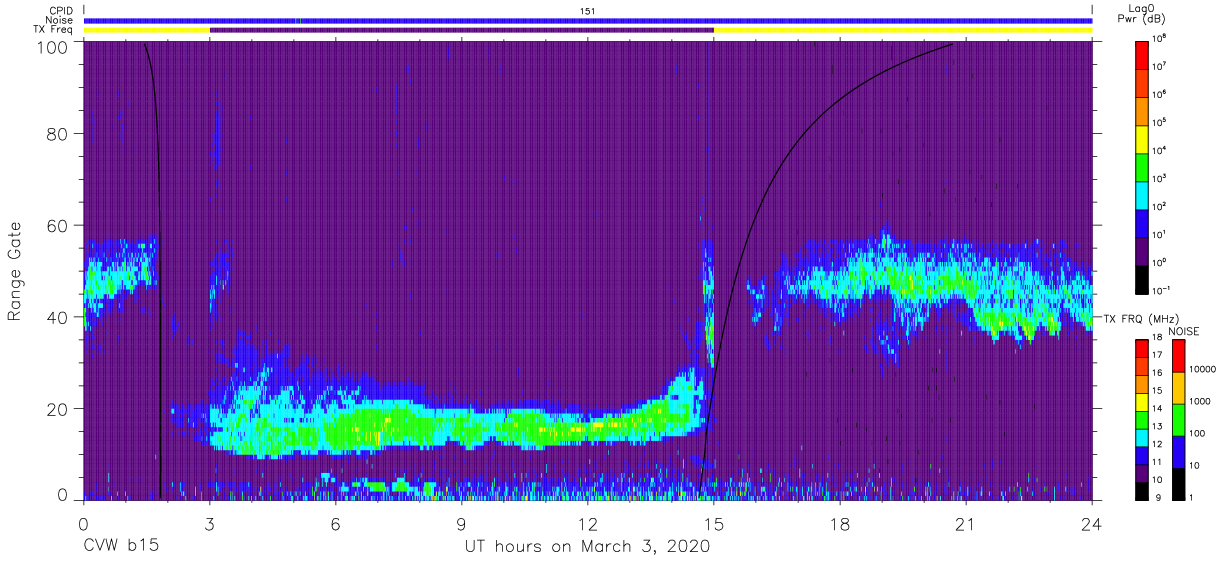Click the 100 noise tick label
This screenshot has width=1228, height=567.
point(1197,433)
